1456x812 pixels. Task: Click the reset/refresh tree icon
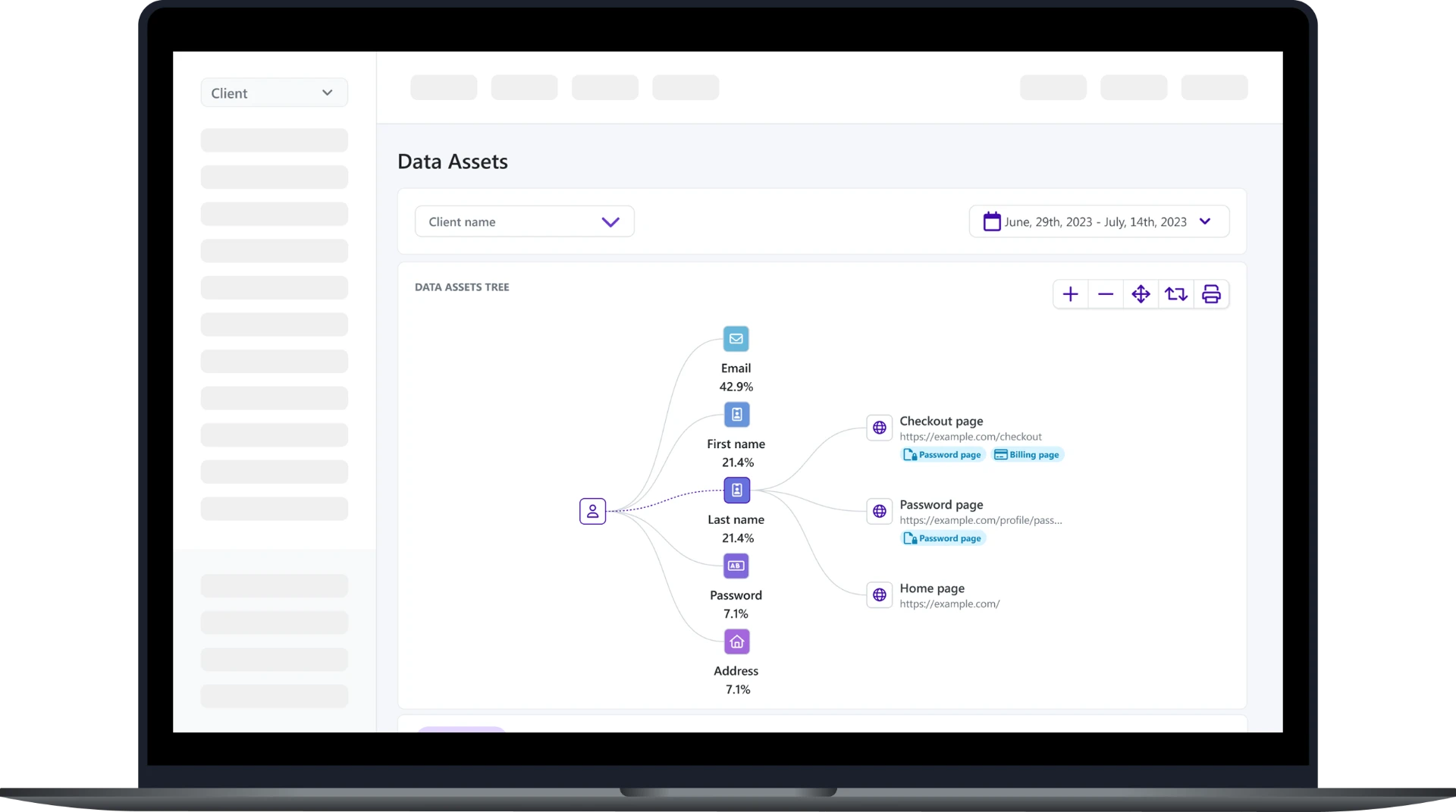(1176, 294)
